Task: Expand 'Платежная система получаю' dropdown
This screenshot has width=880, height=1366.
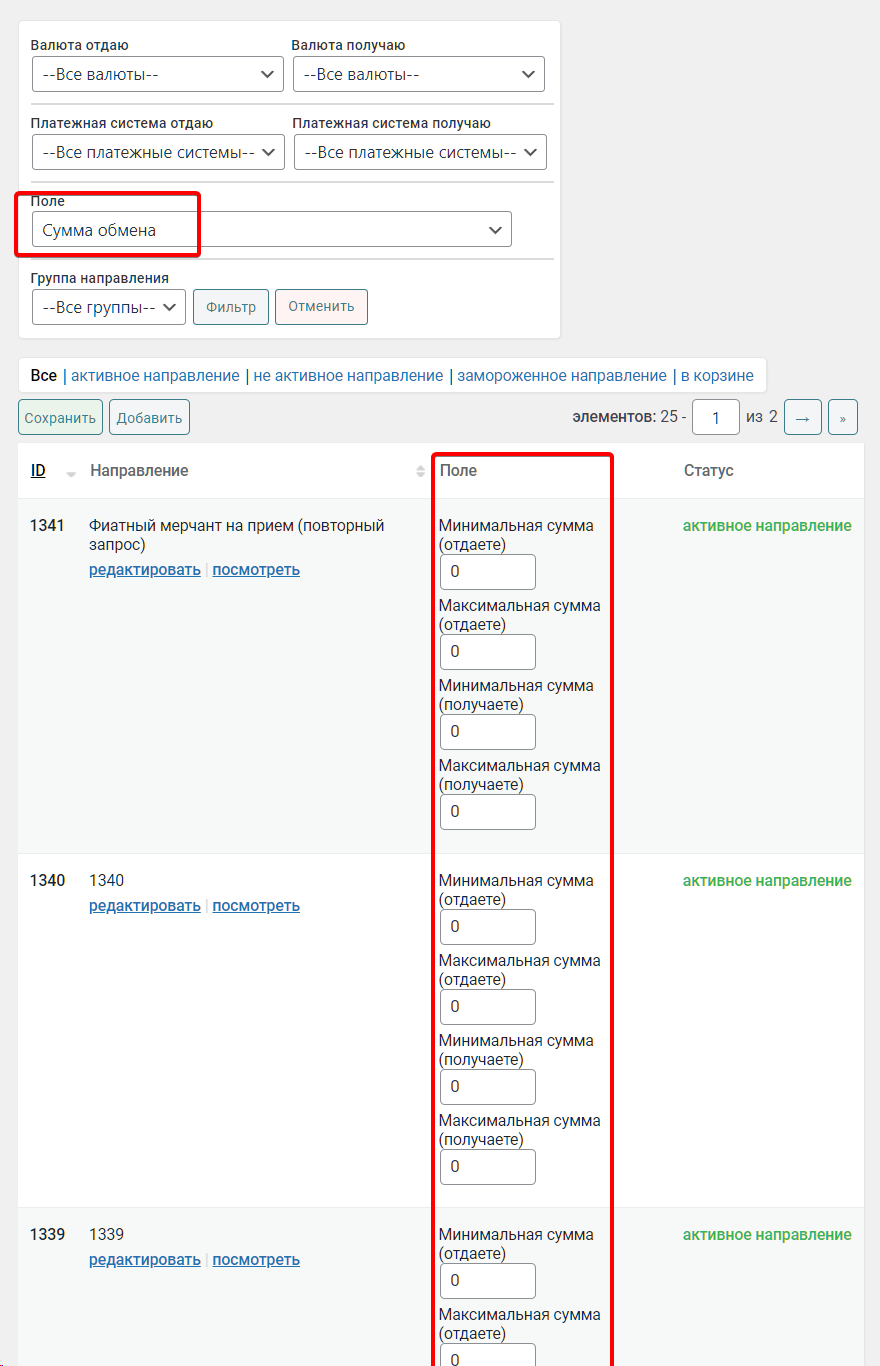Action: (x=420, y=152)
